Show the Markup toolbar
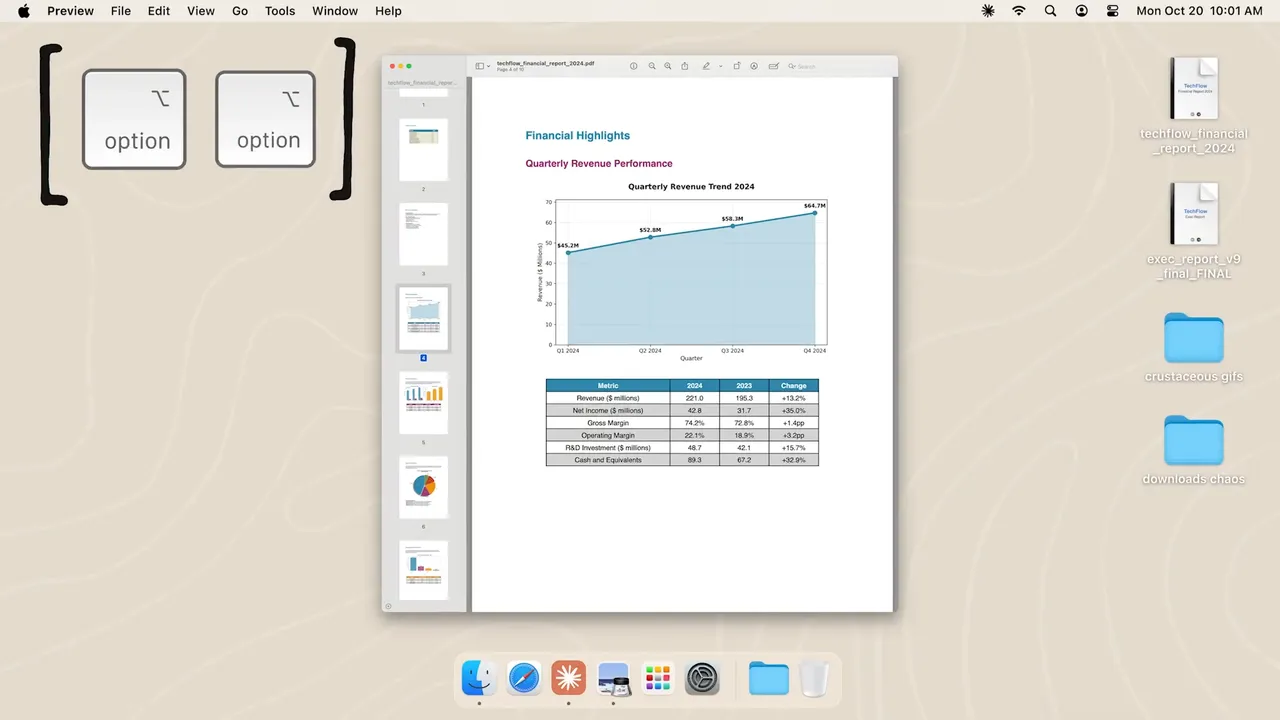The height and width of the screenshot is (720, 1280). (754, 66)
